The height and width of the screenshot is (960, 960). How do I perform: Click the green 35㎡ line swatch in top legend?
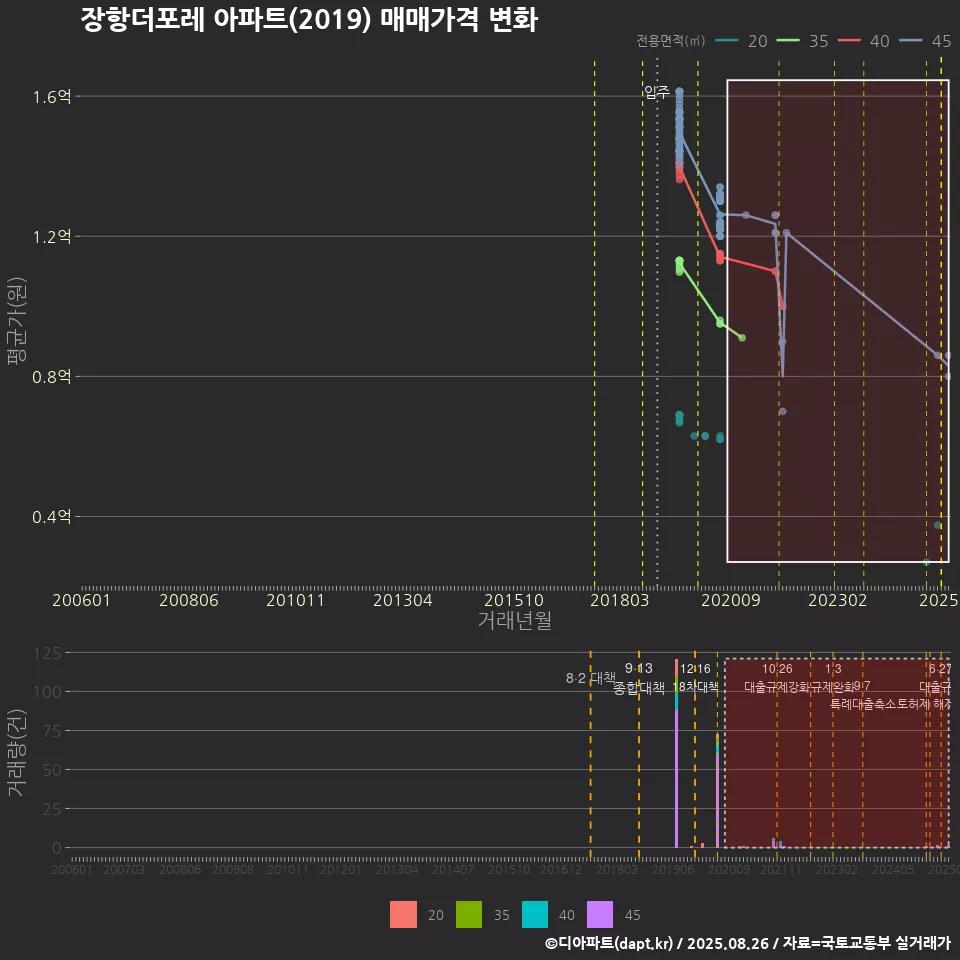click(788, 41)
